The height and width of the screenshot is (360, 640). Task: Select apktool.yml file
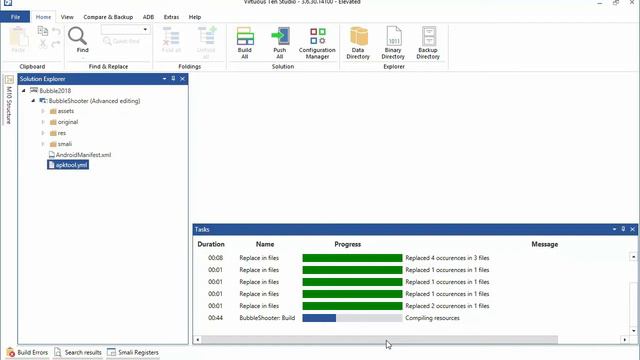coord(68,165)
